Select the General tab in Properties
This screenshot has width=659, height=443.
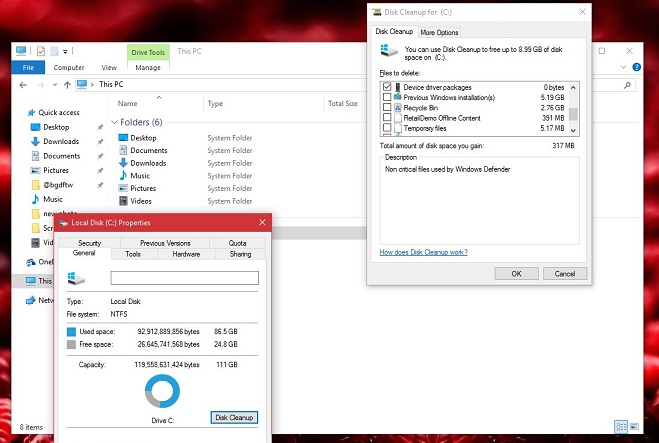(x=84, y=253)
